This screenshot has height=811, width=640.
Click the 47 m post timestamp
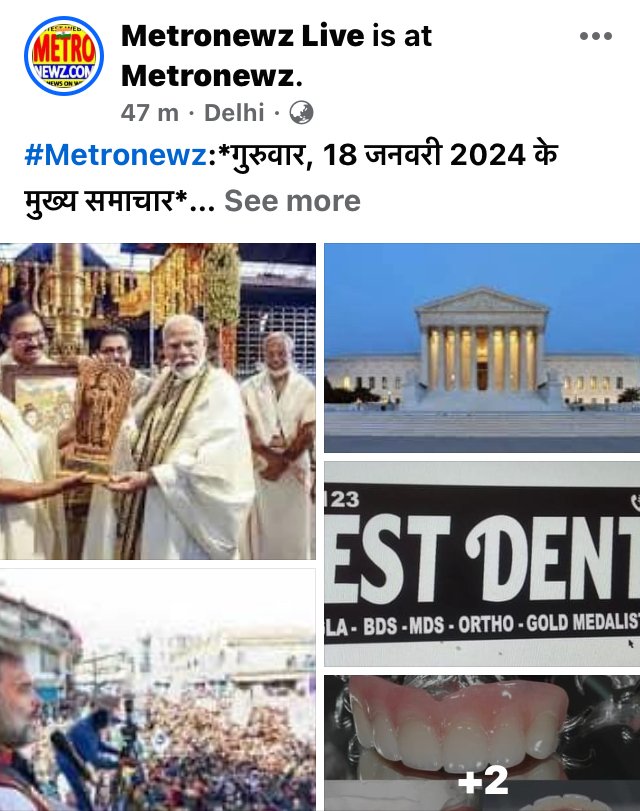click(x=150, y=113)
